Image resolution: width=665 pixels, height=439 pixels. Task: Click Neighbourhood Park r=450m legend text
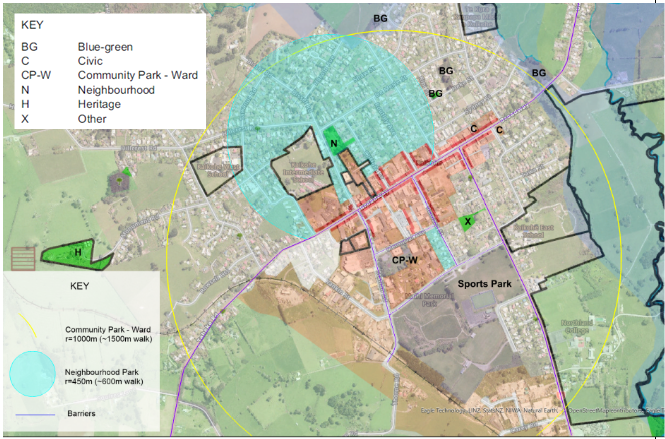pos(104,377)
